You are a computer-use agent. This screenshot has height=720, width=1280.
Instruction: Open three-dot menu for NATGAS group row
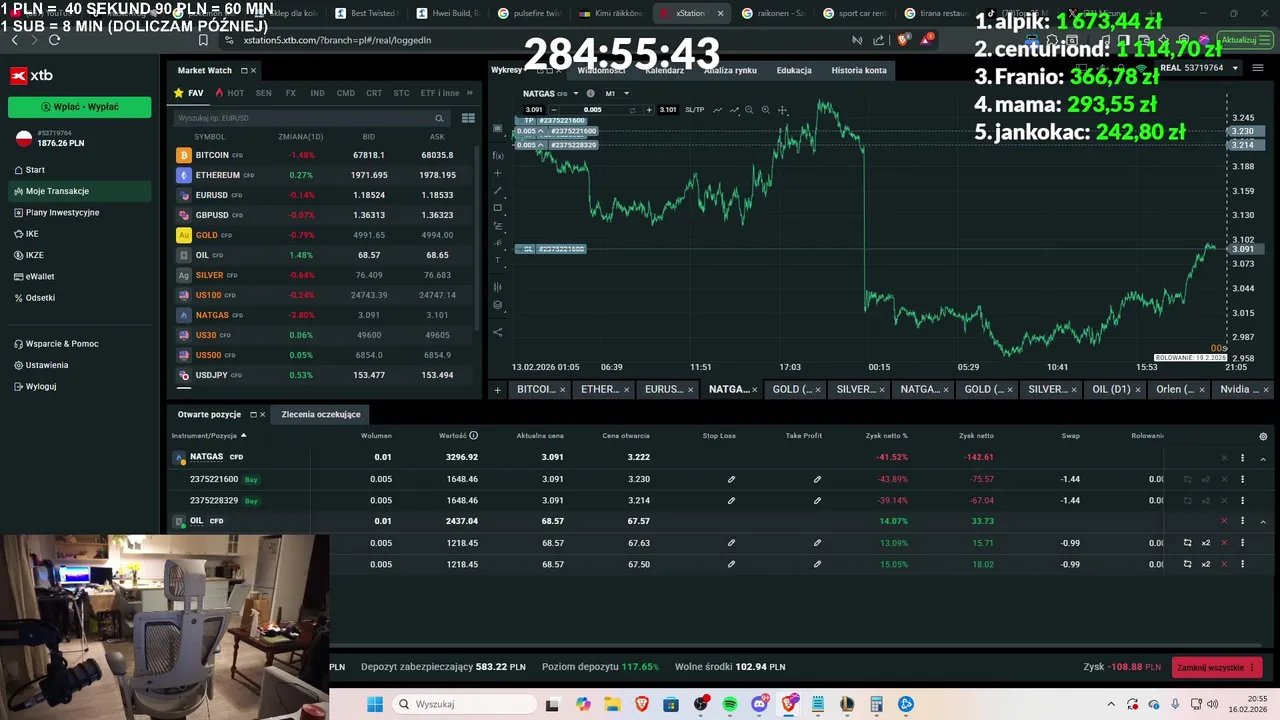coord(1243,458)
